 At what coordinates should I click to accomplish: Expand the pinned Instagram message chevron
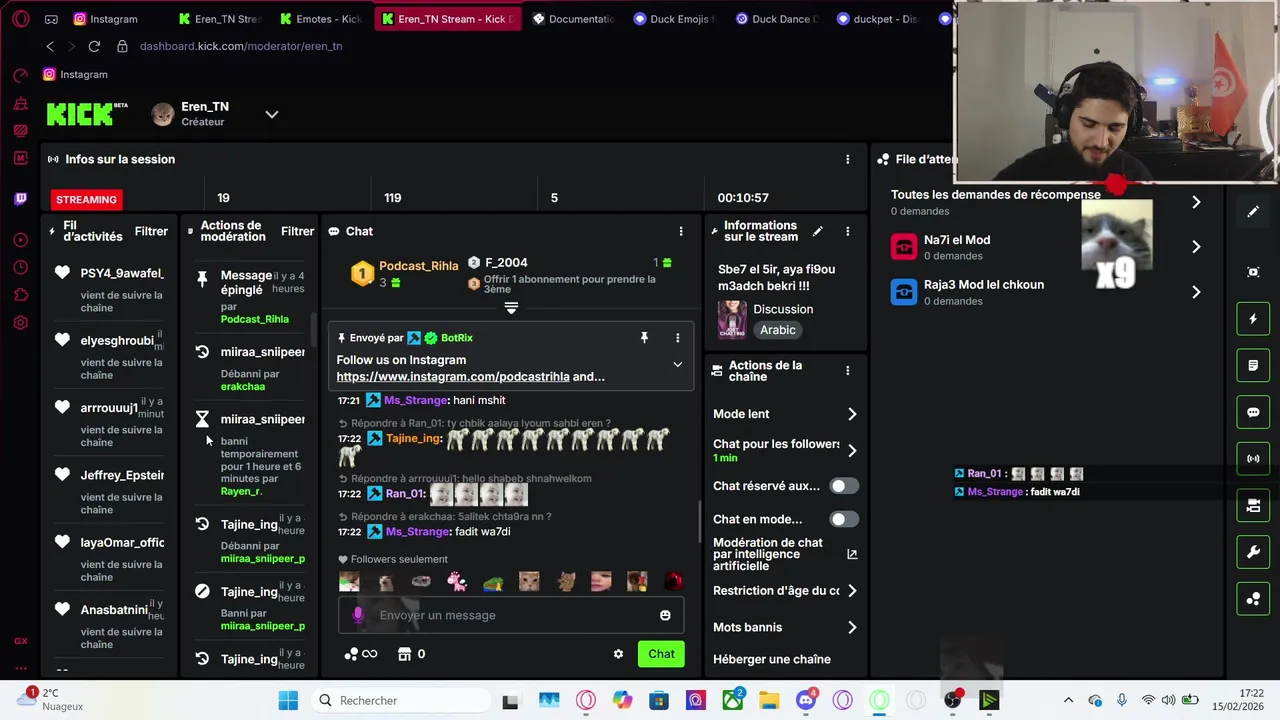[x=677, y=365]
